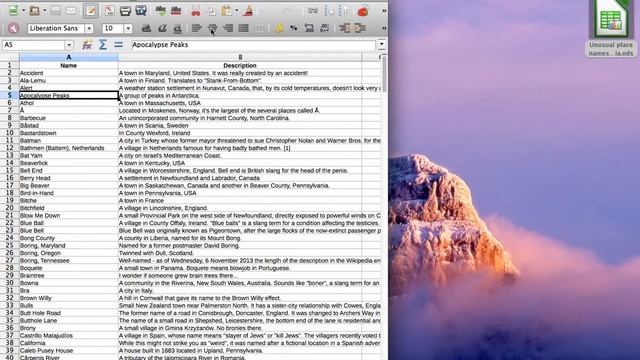Paste from clipboard icon
This screenshot has width=640, height=360.
click(227, 11)
